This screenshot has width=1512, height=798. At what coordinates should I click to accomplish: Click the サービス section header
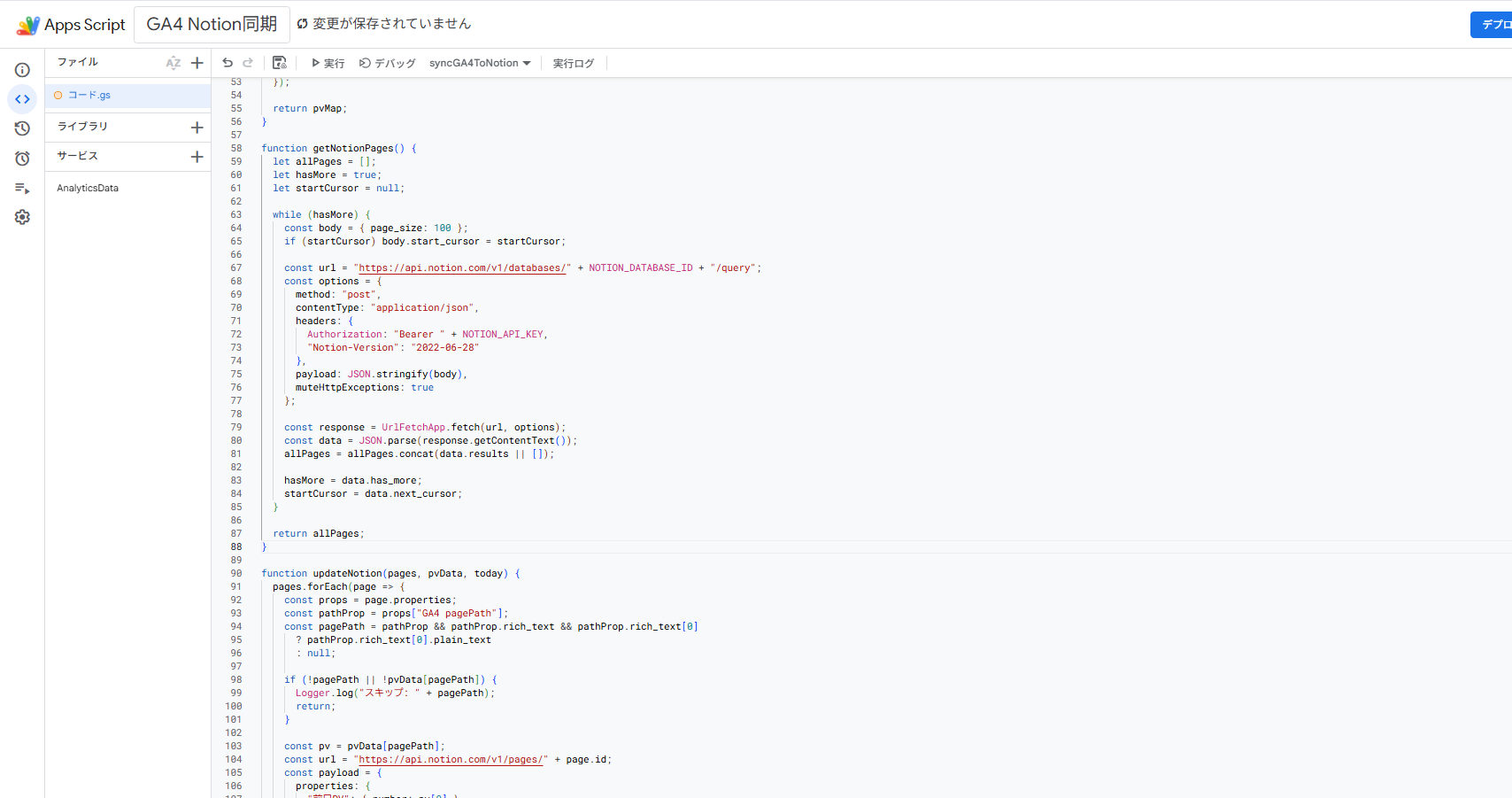[x=78, y=156]
